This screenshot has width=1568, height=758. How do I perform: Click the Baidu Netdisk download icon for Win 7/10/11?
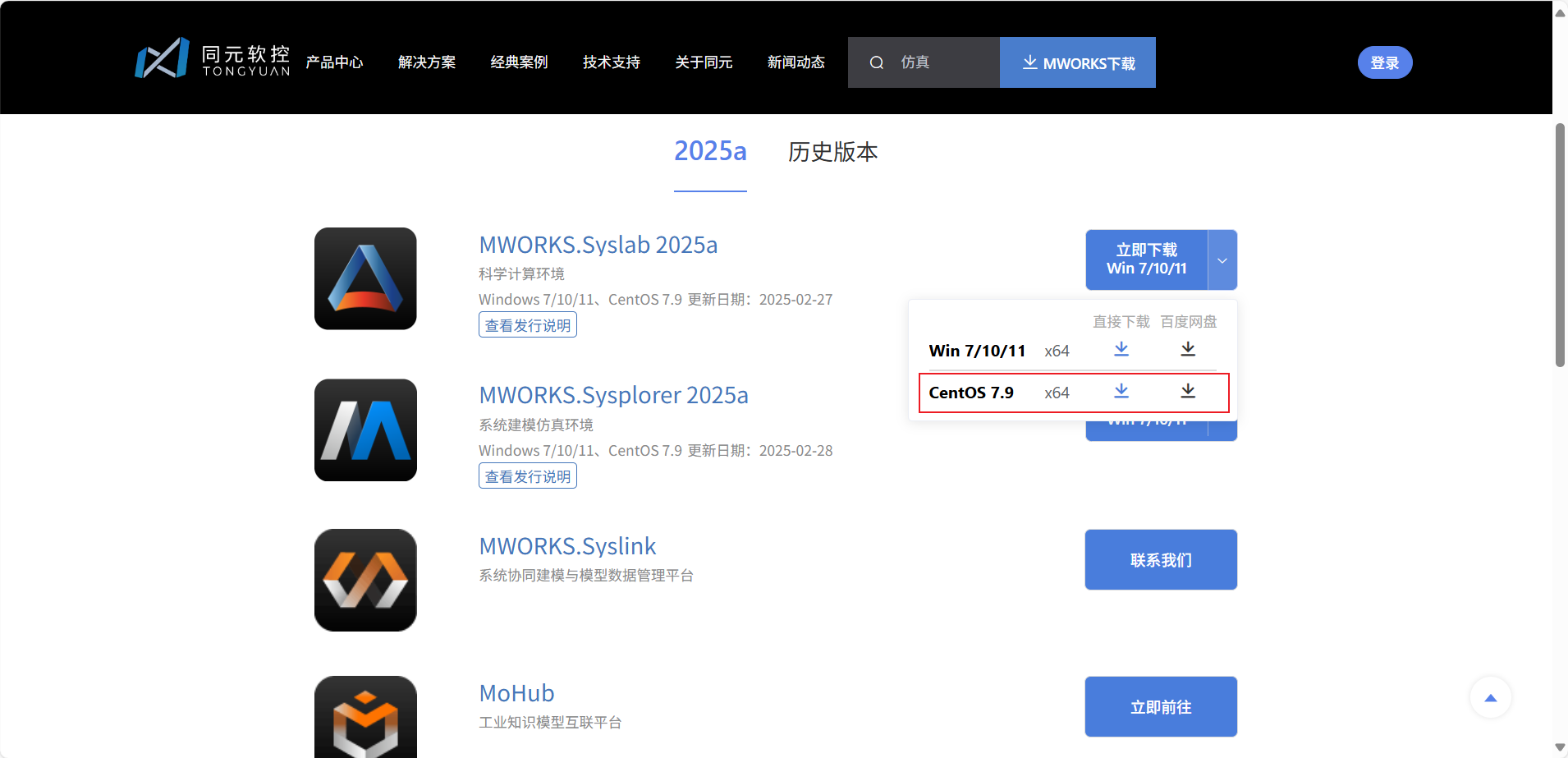click(1188, 350)
